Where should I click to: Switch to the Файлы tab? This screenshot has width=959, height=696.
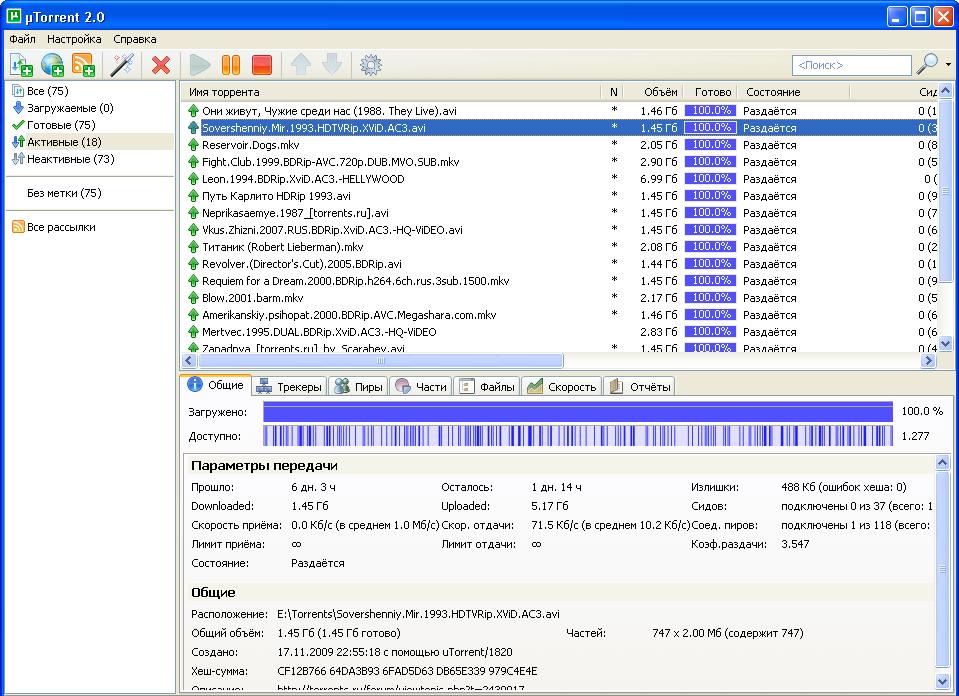(487, 387)
